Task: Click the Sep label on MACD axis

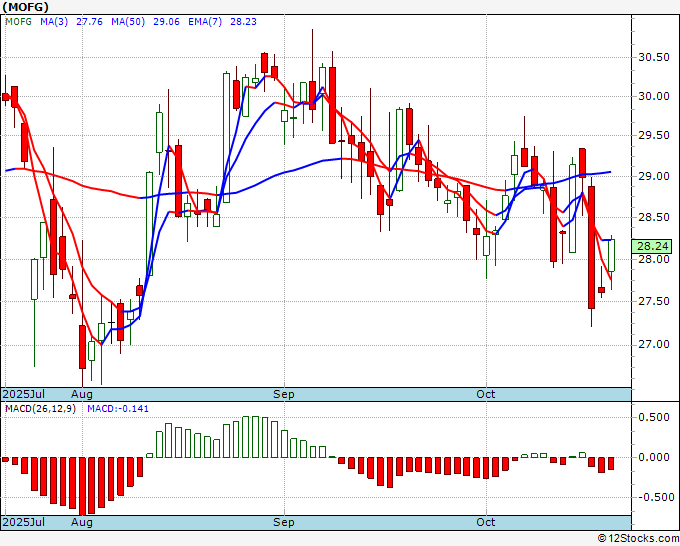Action: click(284, 522)
